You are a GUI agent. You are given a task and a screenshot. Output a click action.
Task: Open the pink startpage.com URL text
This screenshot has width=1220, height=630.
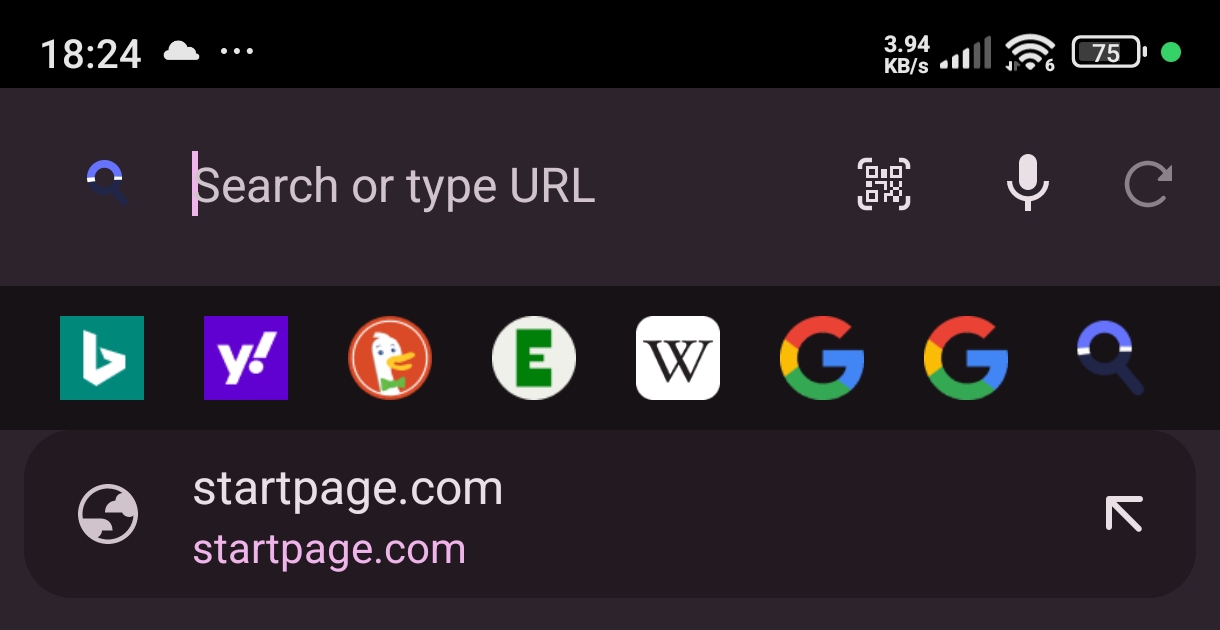point(329,550)
